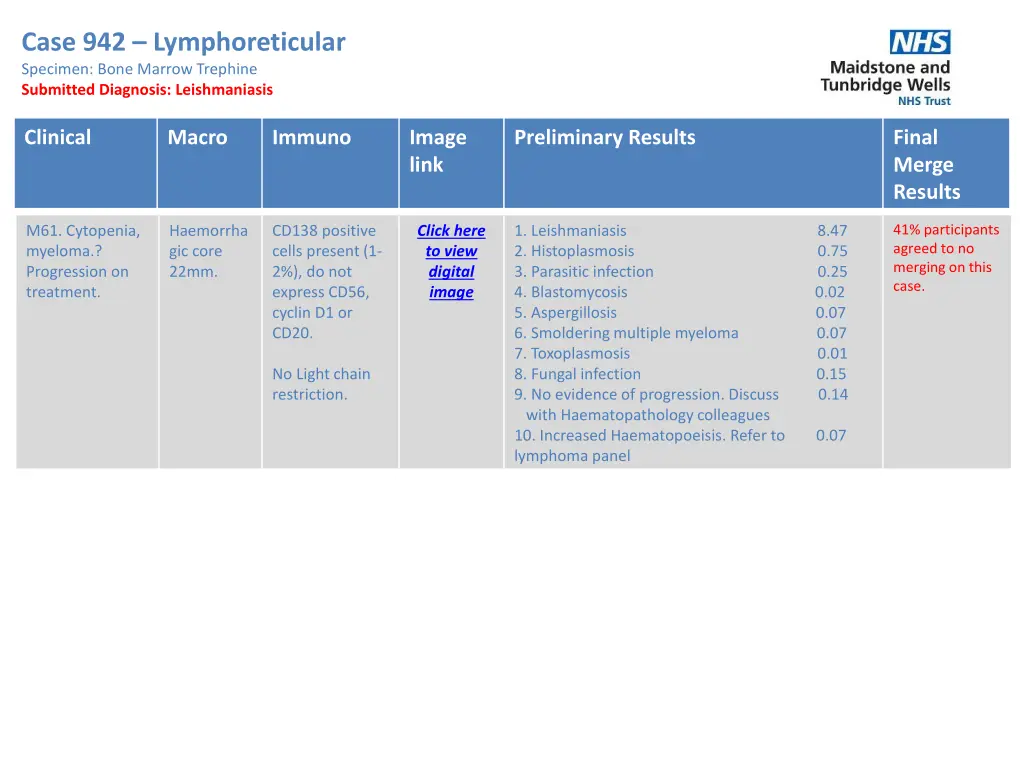Click the score '0.02' for Blastomycosis
This screenshot has width=1024, height=768.
830,292
